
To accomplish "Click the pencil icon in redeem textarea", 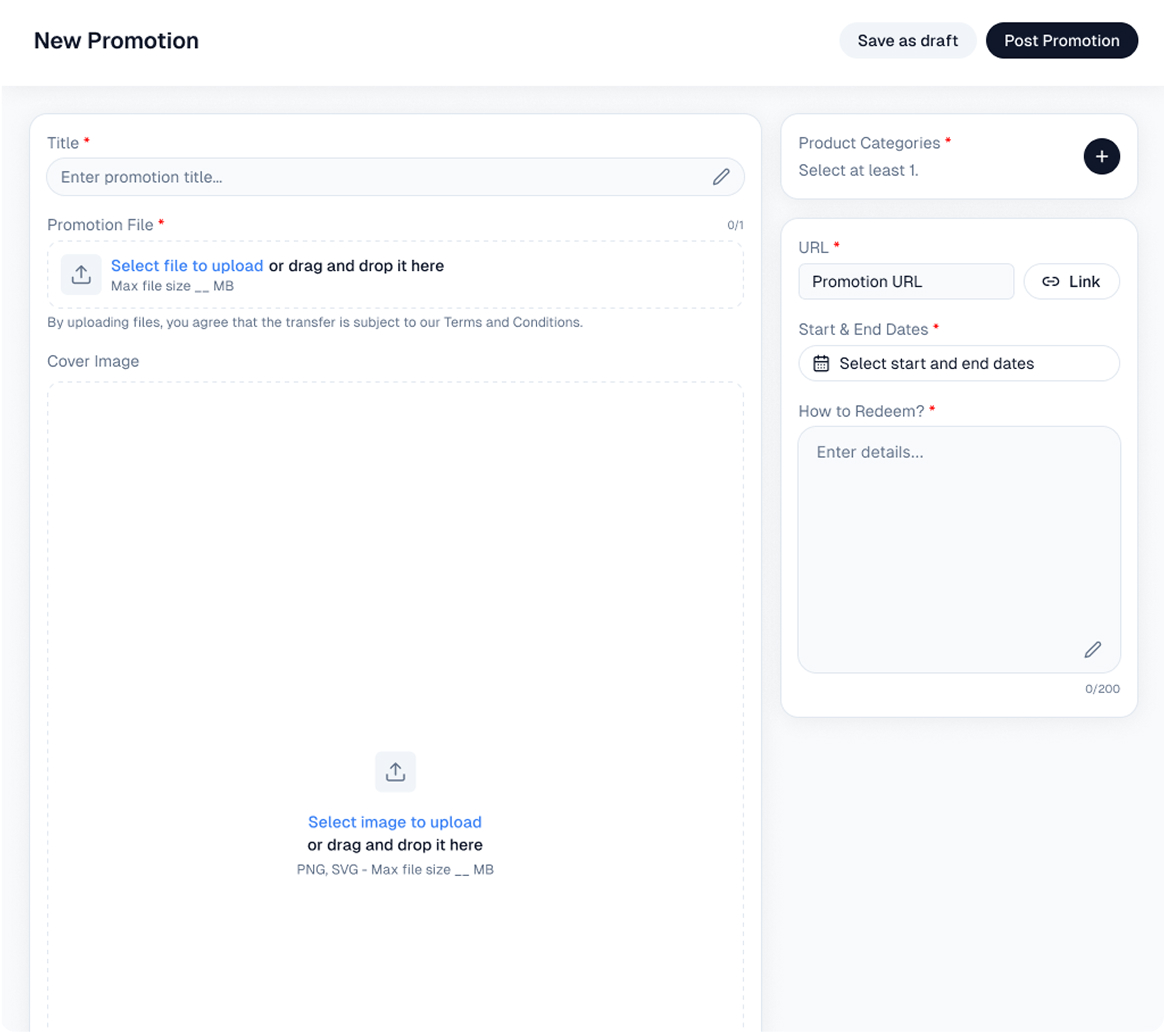I will tap(1093, 650).
